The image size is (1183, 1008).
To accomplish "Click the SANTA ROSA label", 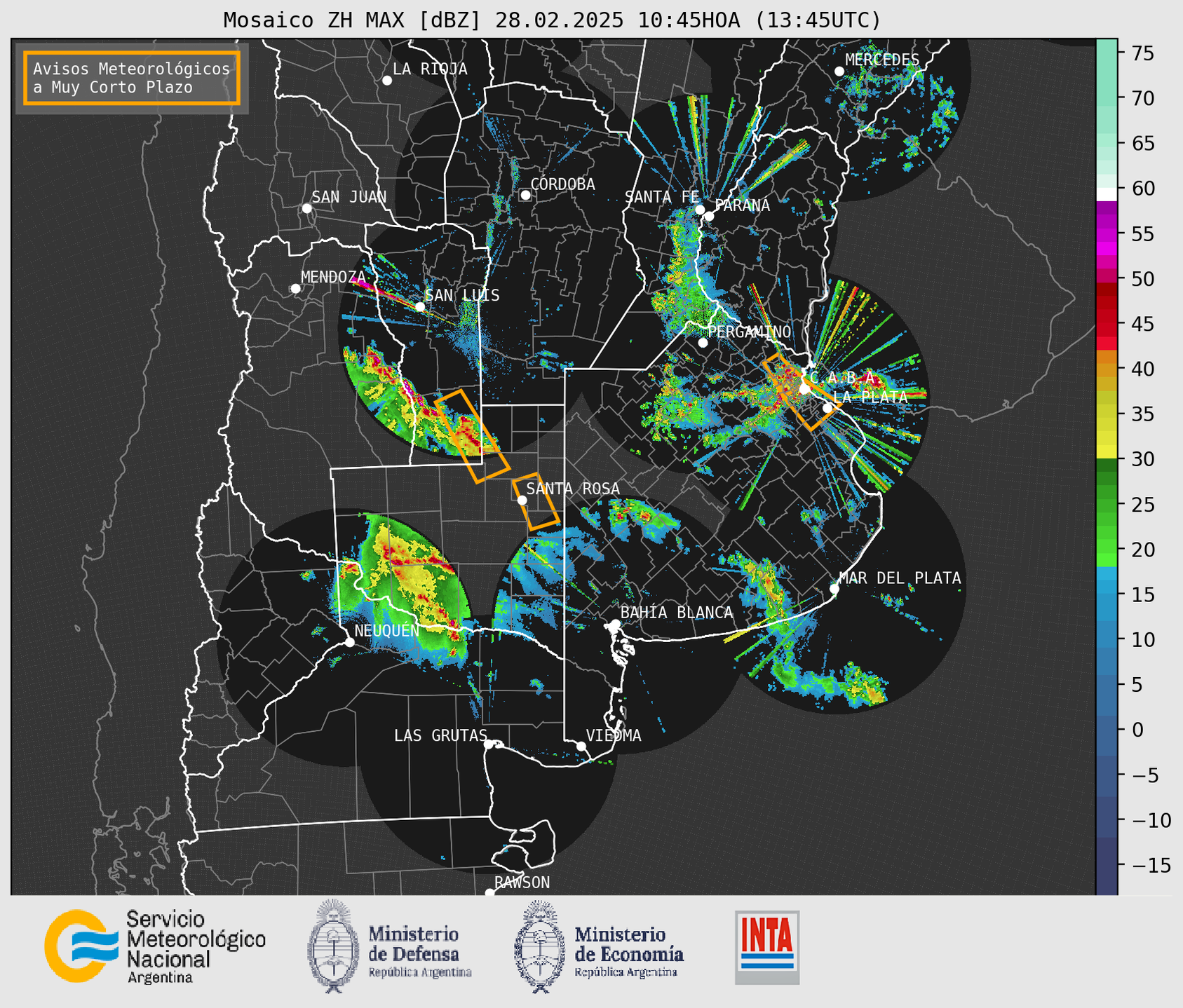I will coord(573,489).
